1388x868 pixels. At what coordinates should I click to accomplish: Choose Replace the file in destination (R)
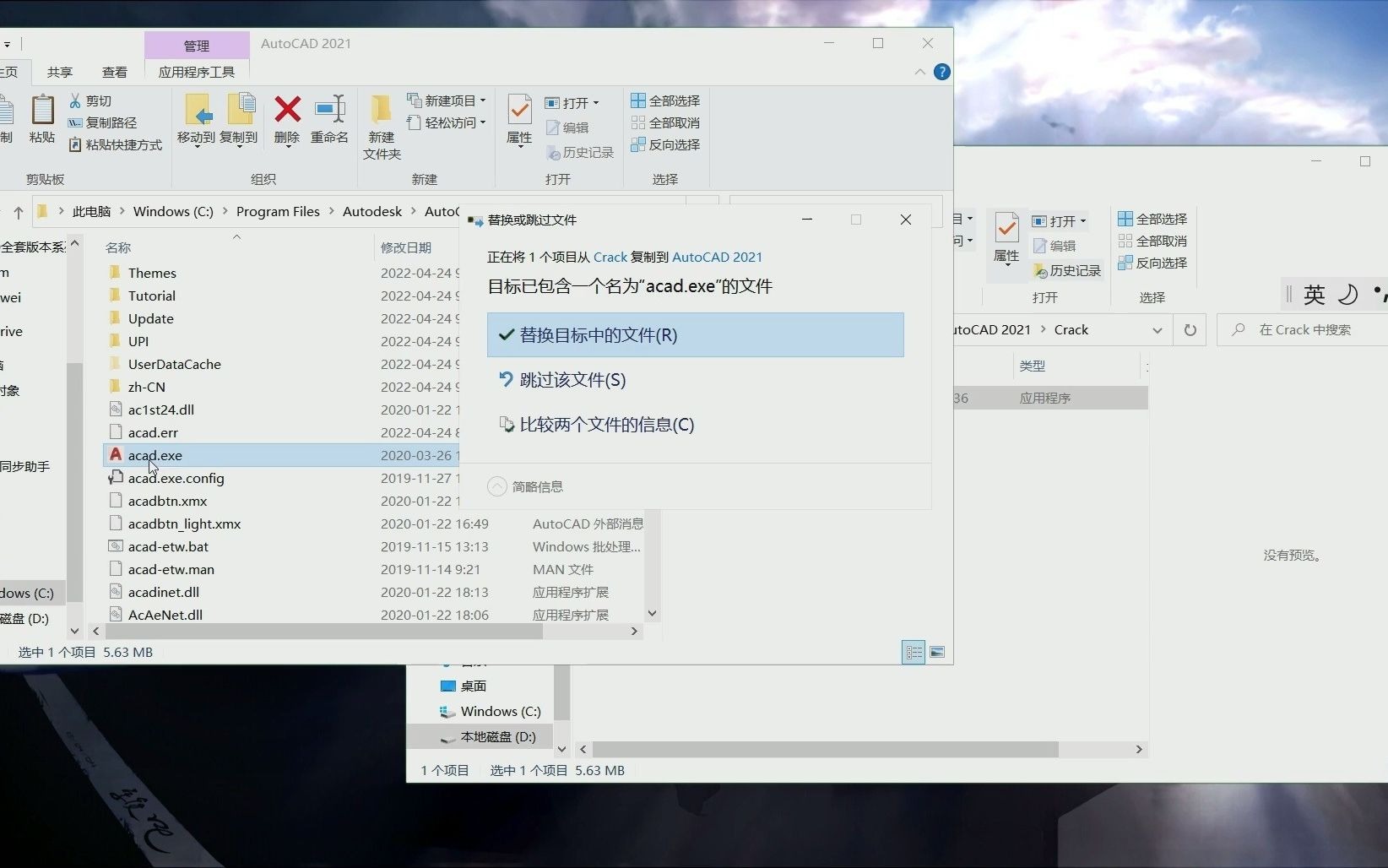tap(696, 335)
